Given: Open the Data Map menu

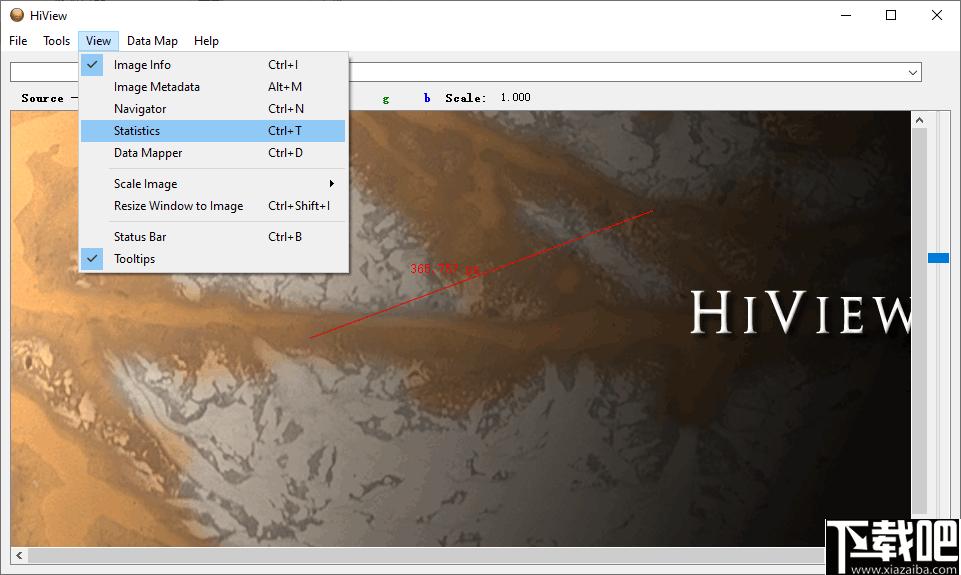Looking at the screenshot, I should pyautogui.click(x=152, y=40).
